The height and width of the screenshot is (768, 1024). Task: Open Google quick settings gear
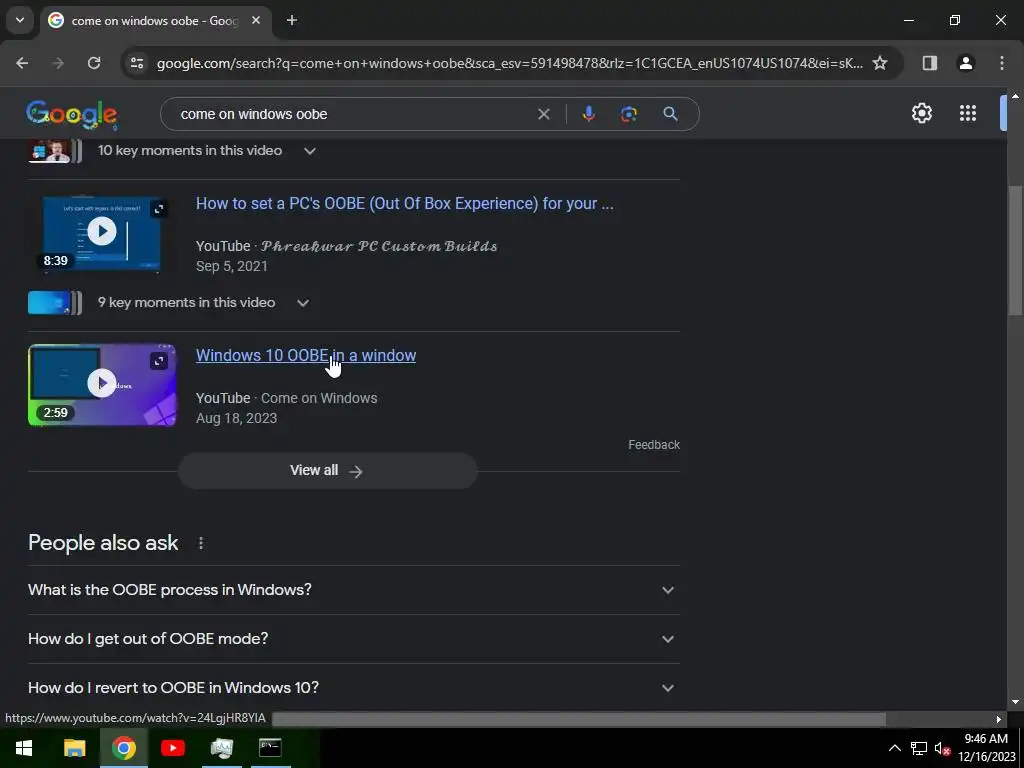click(921, 113)
